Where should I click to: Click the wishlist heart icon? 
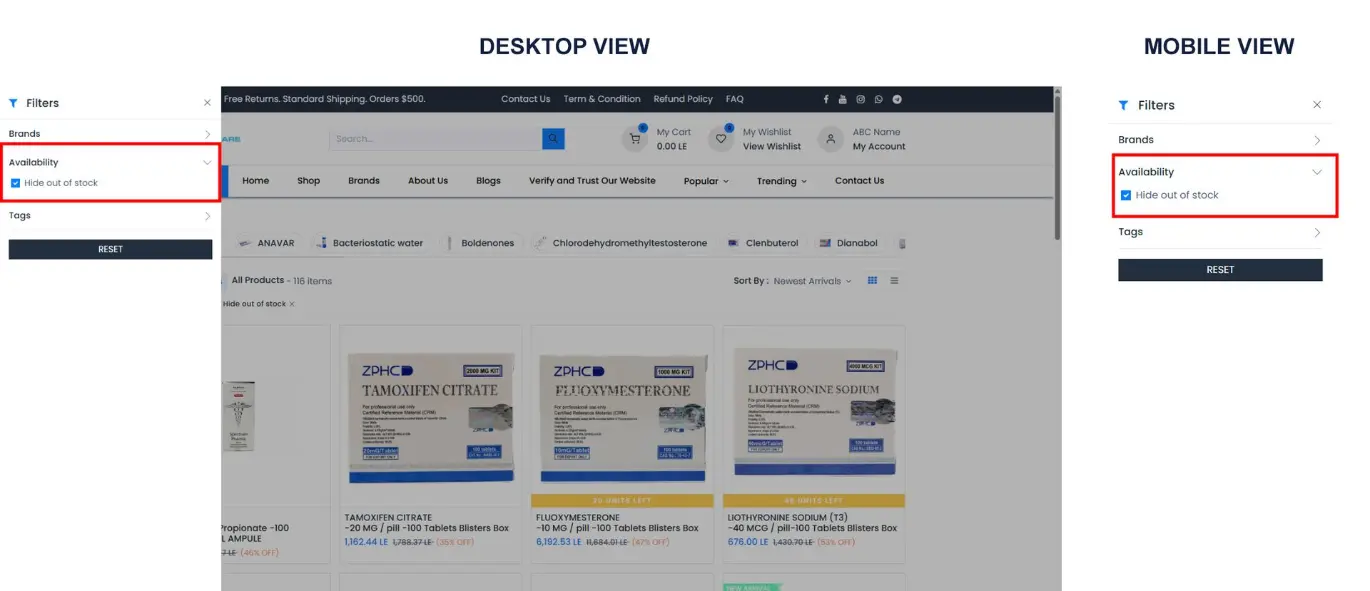pyautogui.click(x=721, y=140)
